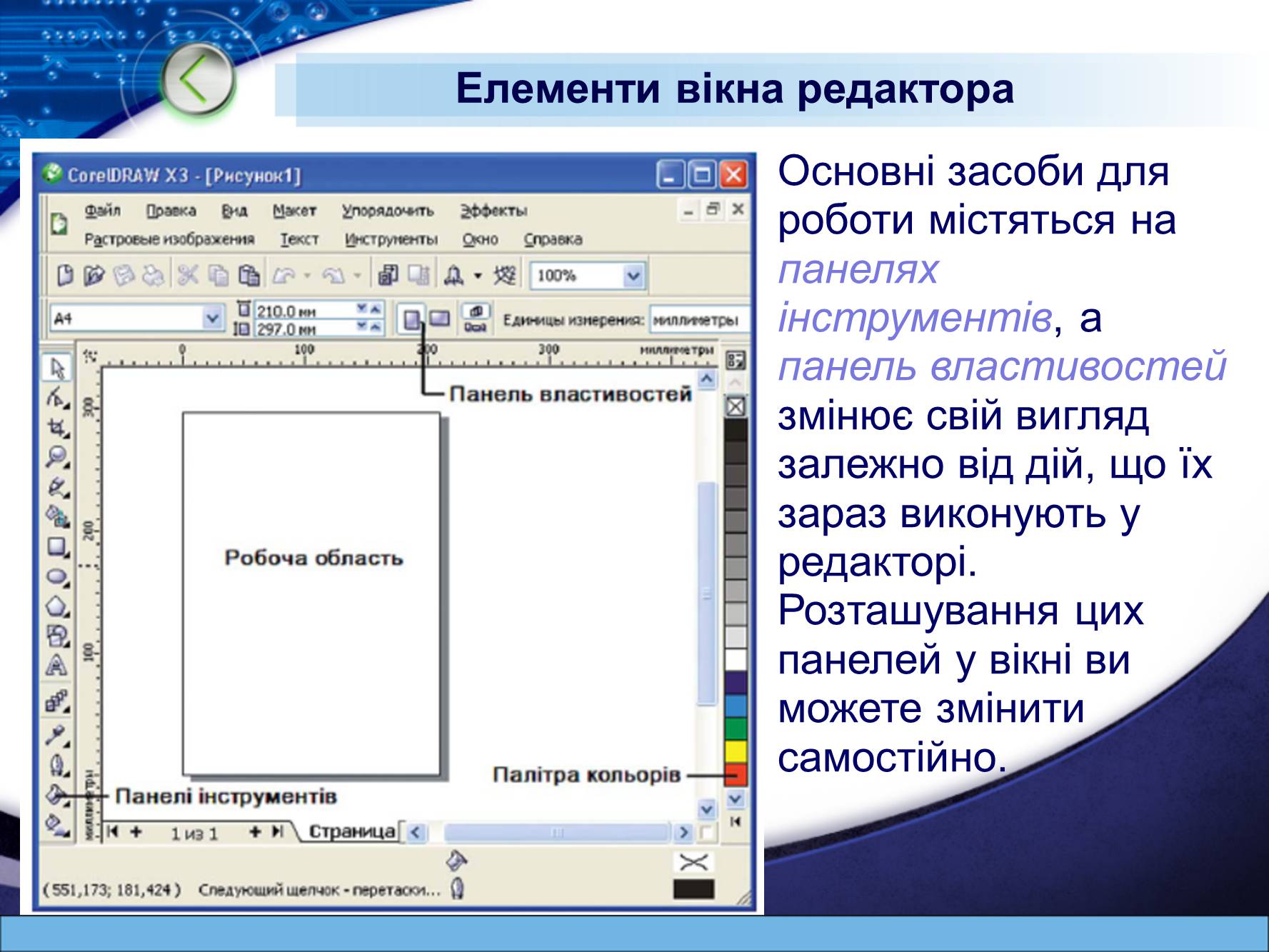
Task: Click the Application launcher icon
Action: 454,275
